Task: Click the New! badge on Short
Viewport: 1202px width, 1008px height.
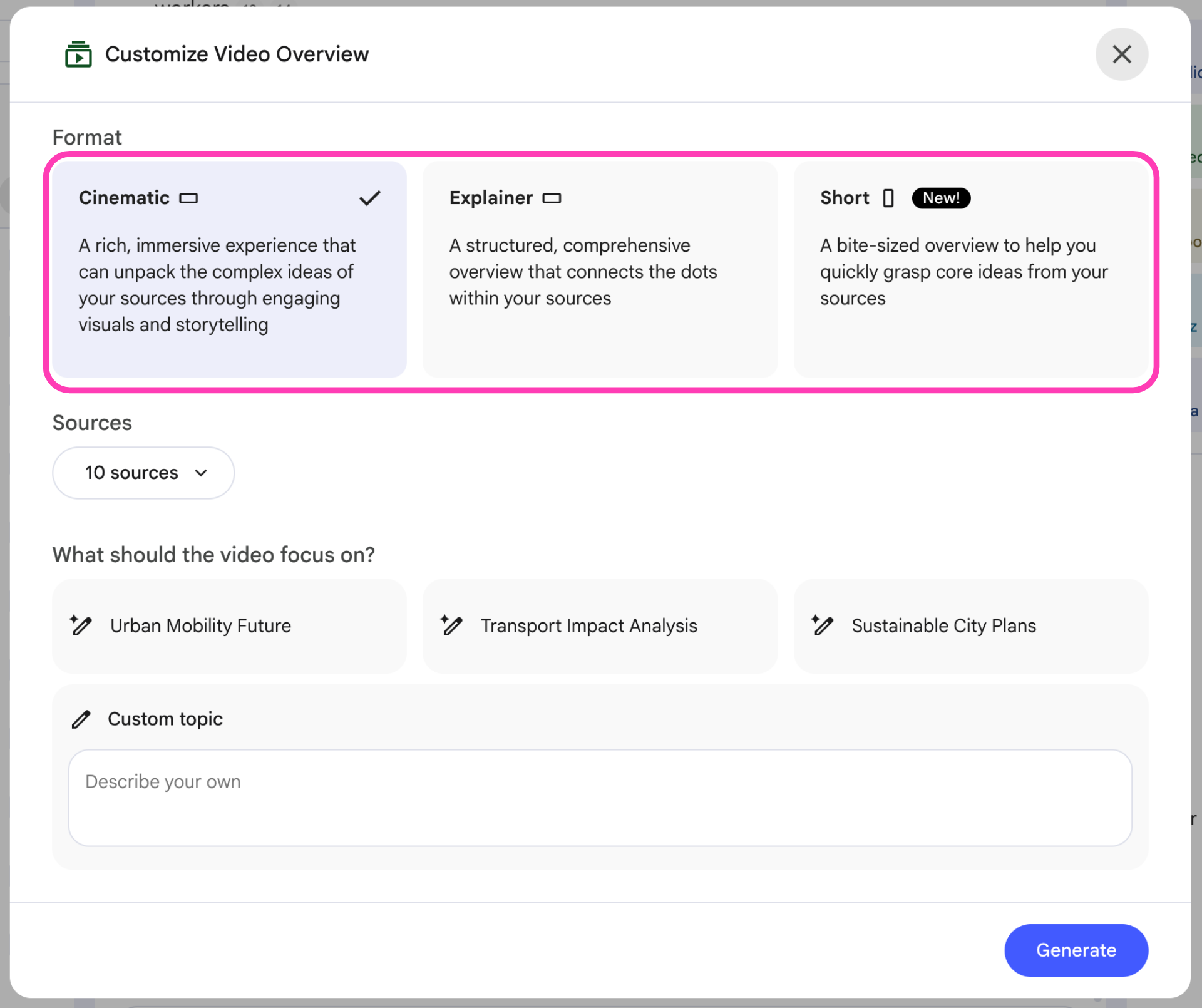Action: pos(941,198)
